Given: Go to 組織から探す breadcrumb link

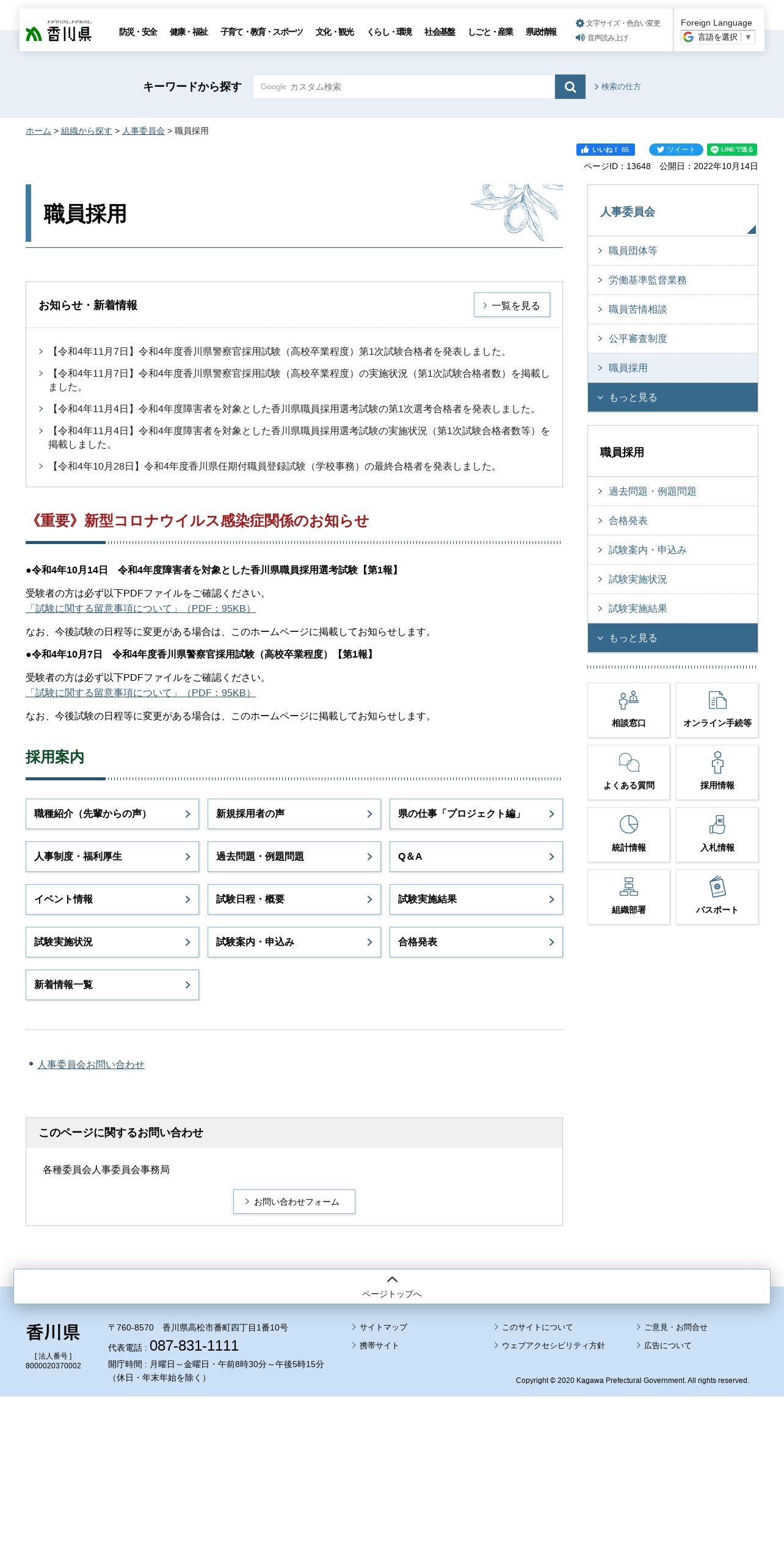Looking at the screenshot, I should point(87,131).
